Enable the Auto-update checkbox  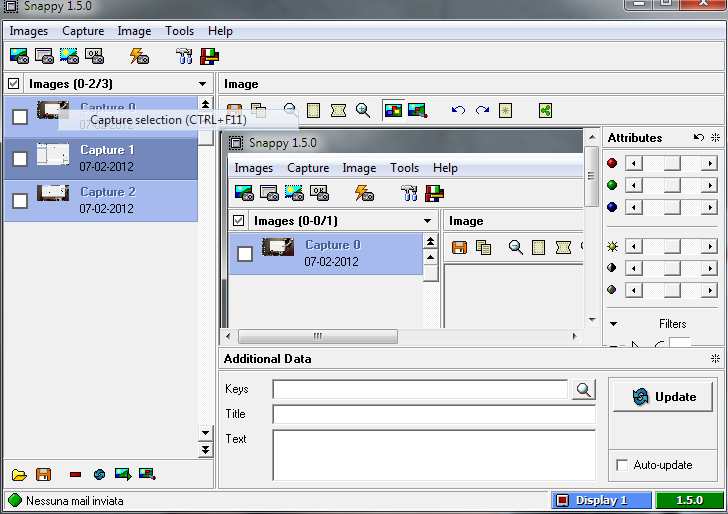coord(622,465)
